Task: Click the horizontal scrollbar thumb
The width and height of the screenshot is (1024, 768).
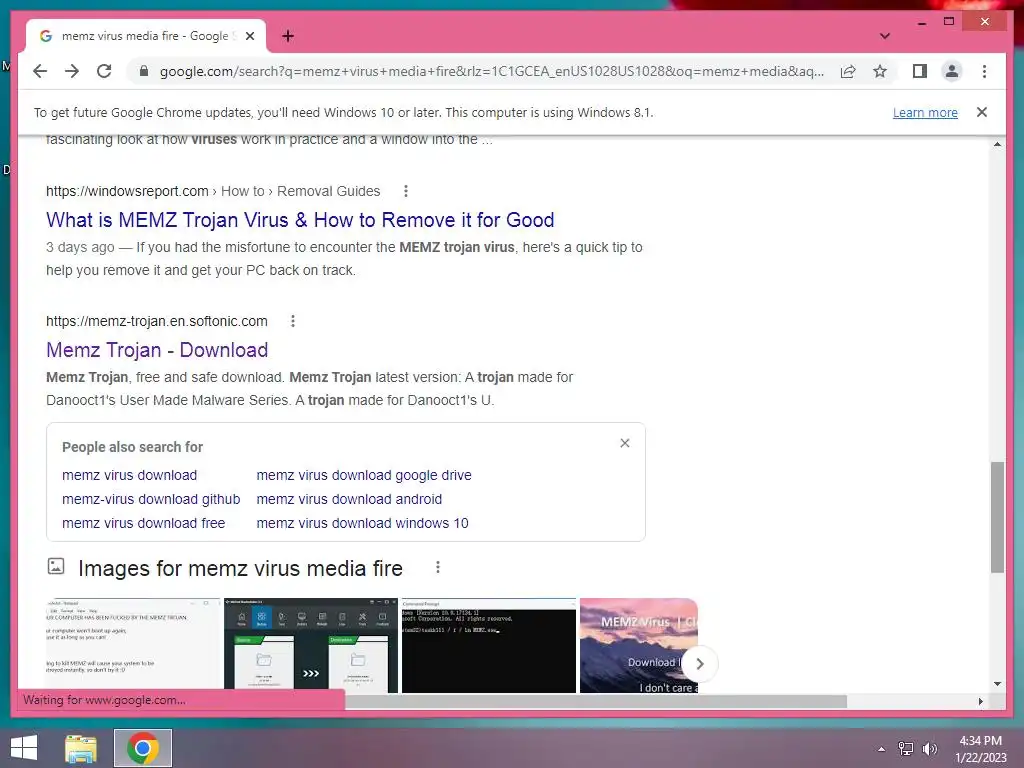Action: pos(596,701)
